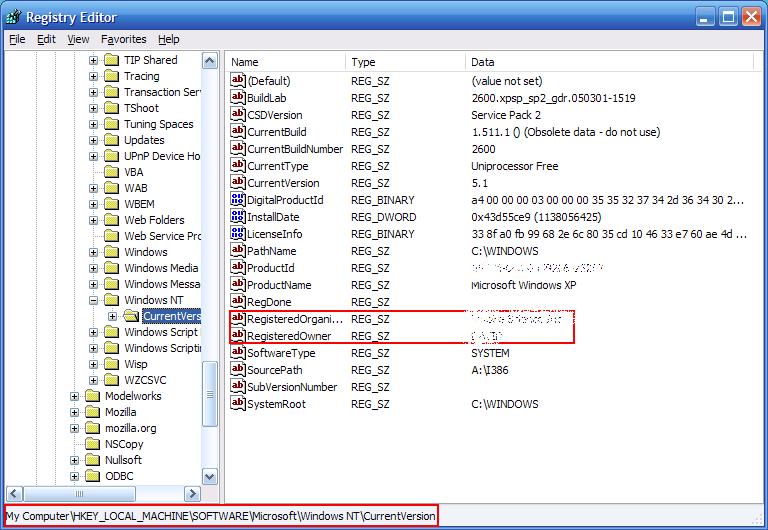Click the CurrentBuild string value icon
Image resolution: width=768 pixels, height=530 pixels.
point(238,131)
